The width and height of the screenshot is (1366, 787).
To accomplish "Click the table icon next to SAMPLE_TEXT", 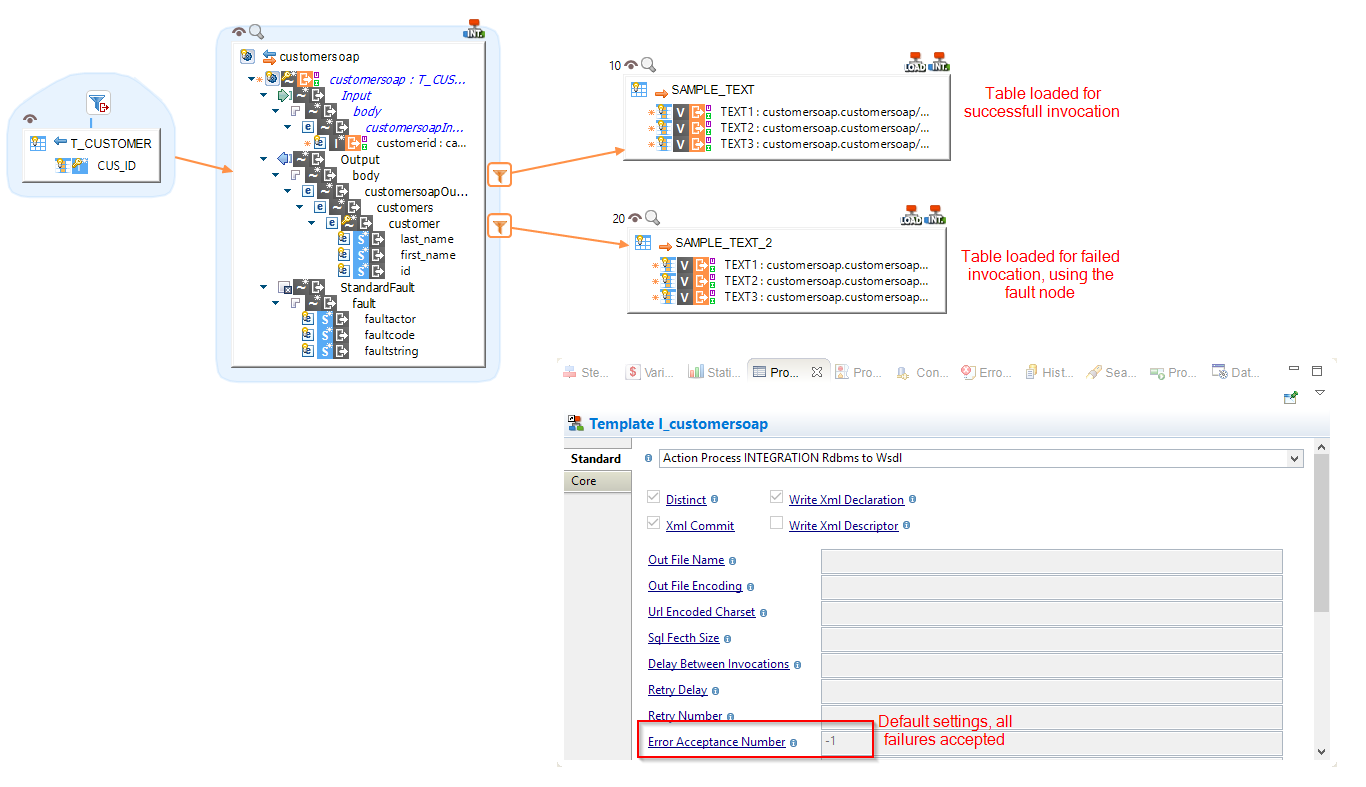I will (x=638, y=89).
